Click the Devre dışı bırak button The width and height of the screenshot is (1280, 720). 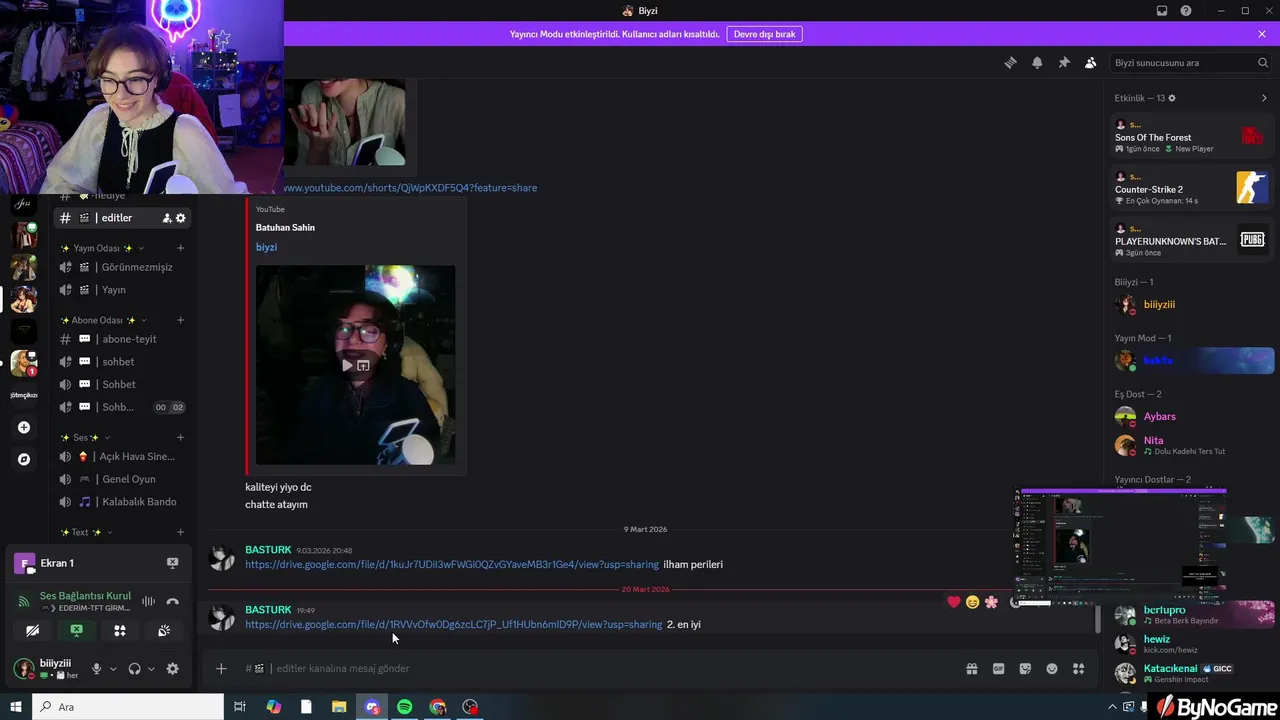pos(765,34)
